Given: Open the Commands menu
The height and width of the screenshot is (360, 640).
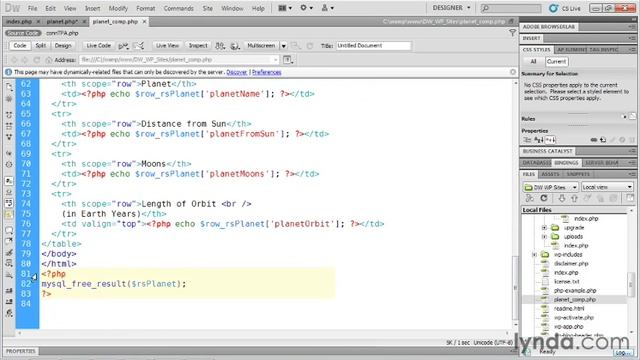Looking at the screenshot, I should [x=178, y=8].
